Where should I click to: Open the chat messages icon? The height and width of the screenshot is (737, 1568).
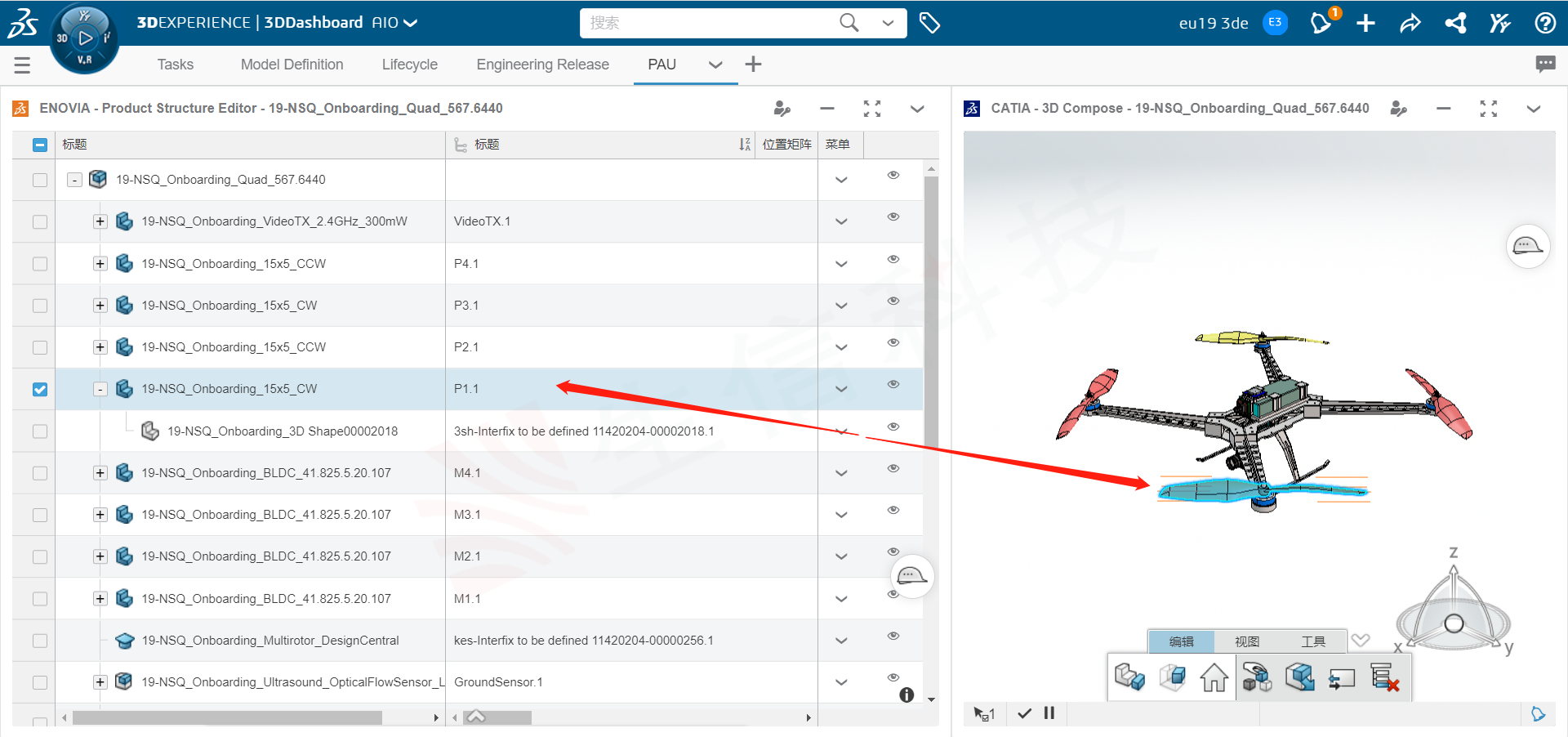1545,64
